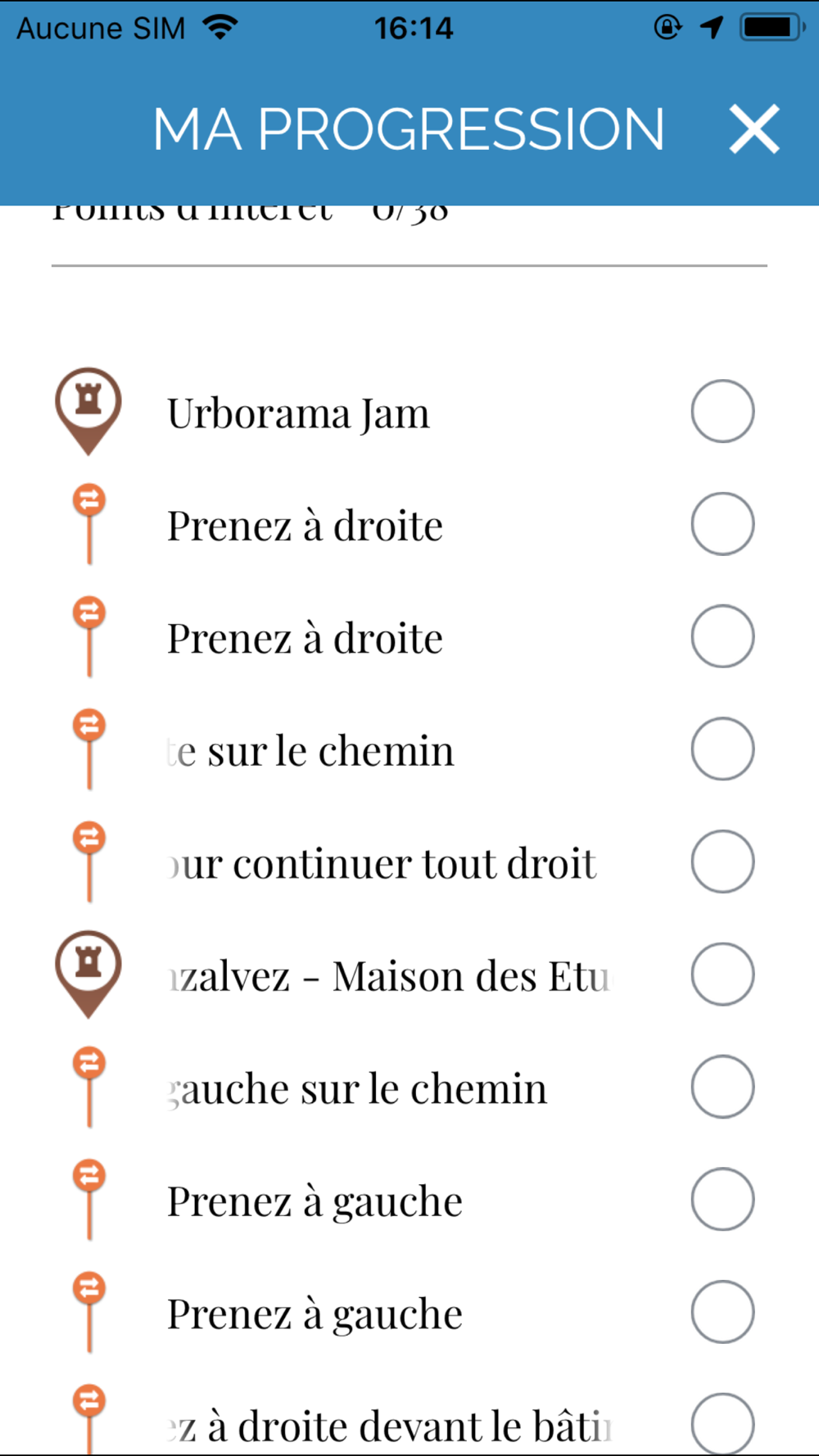Viewport: 819px width, 1456px height.
Task: Open the first Prenez à gauche step
Action: pos(314,1201)
